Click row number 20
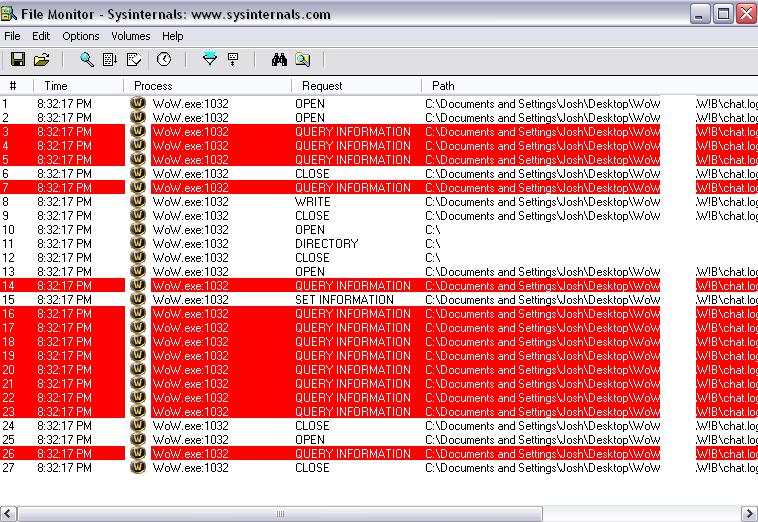This screenshot has width=758, height=522. pos(8,370)
